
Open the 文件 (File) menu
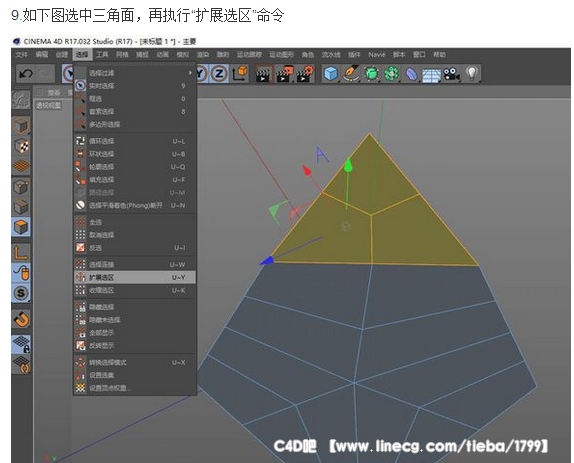coord(22,55)
